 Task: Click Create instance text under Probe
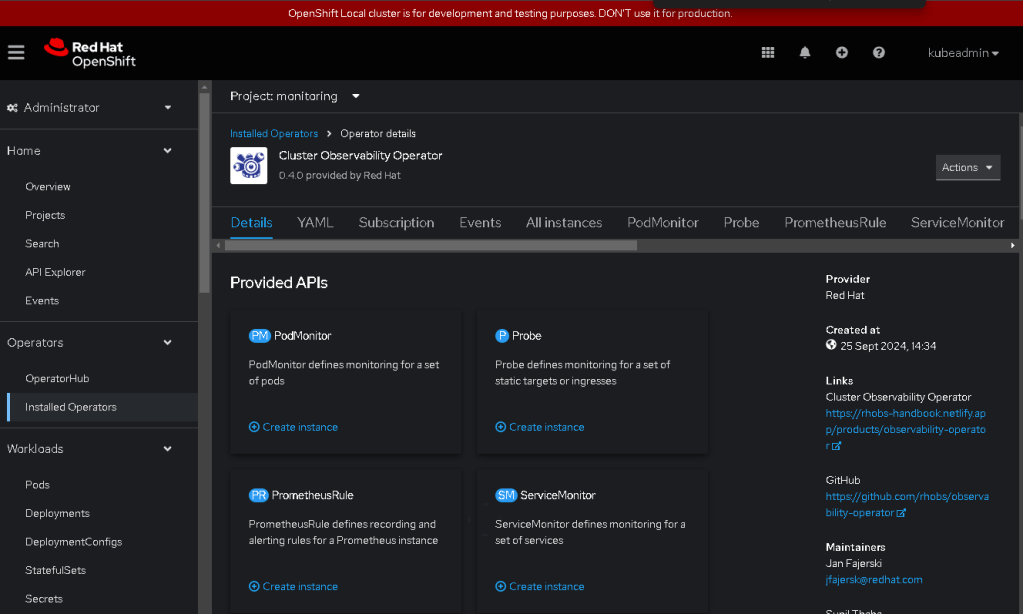pos(547,427)
